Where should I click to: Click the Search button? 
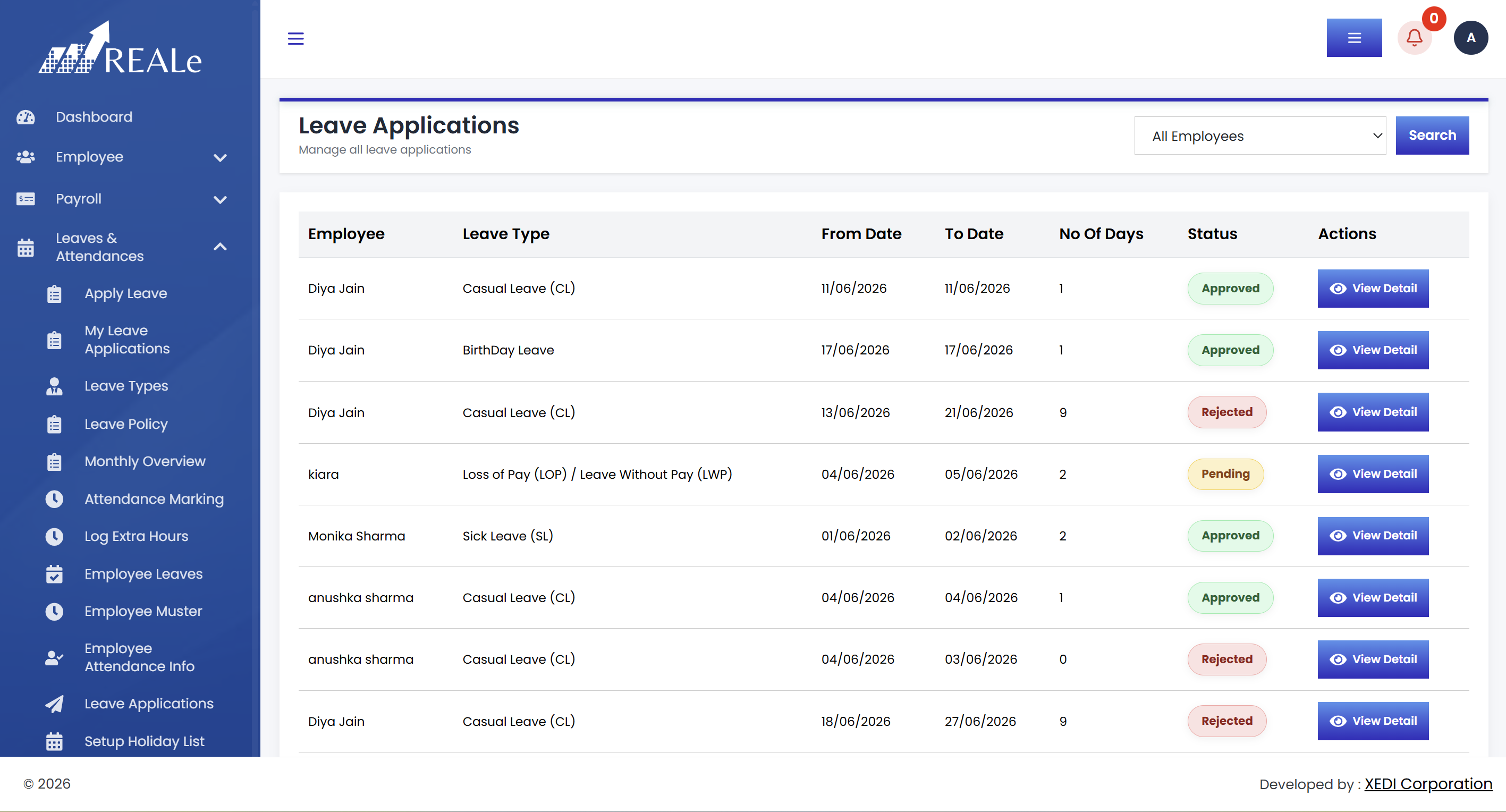click(1432, 136)
